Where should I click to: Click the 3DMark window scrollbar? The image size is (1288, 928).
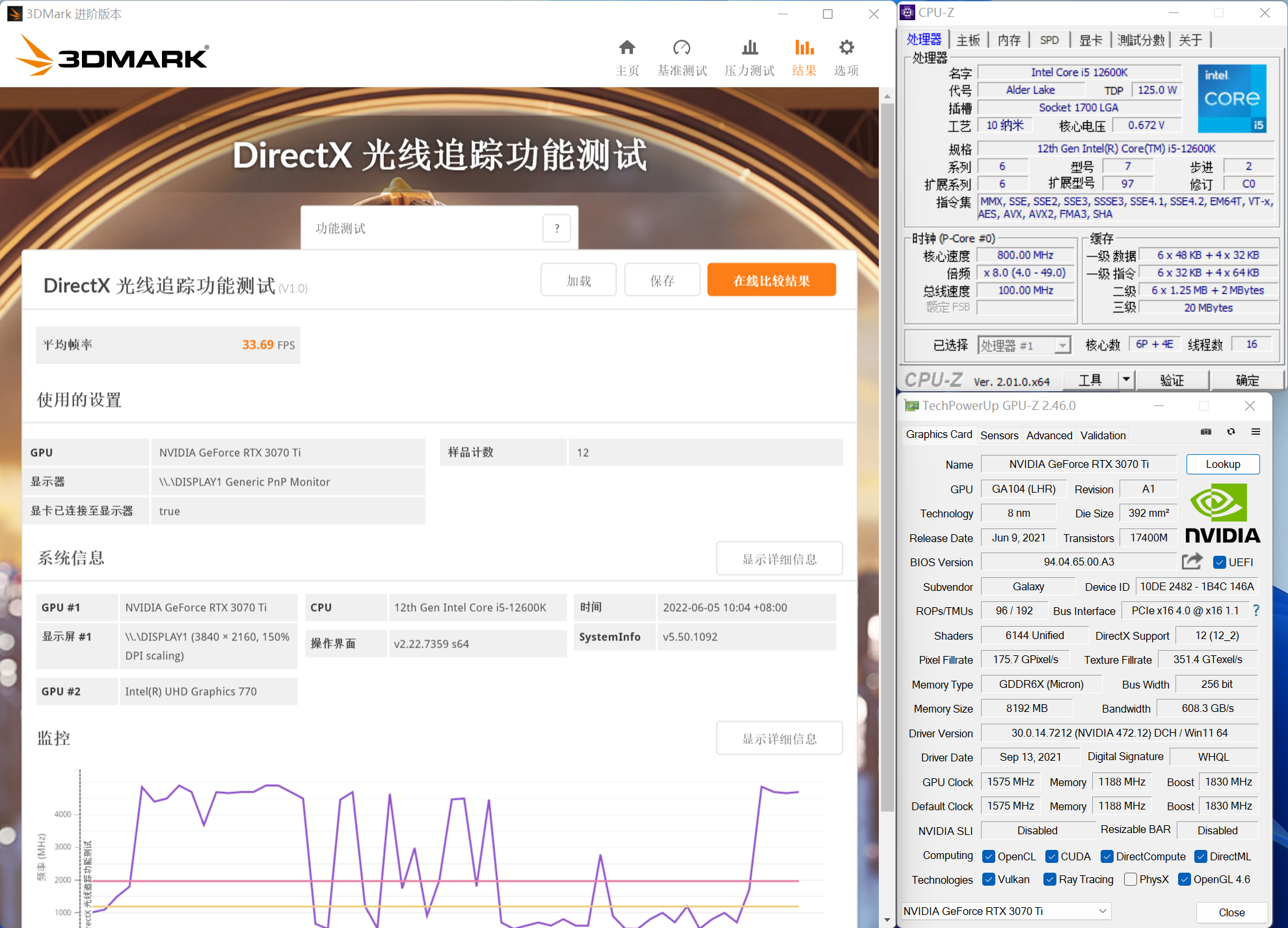[x=887, y=456]
